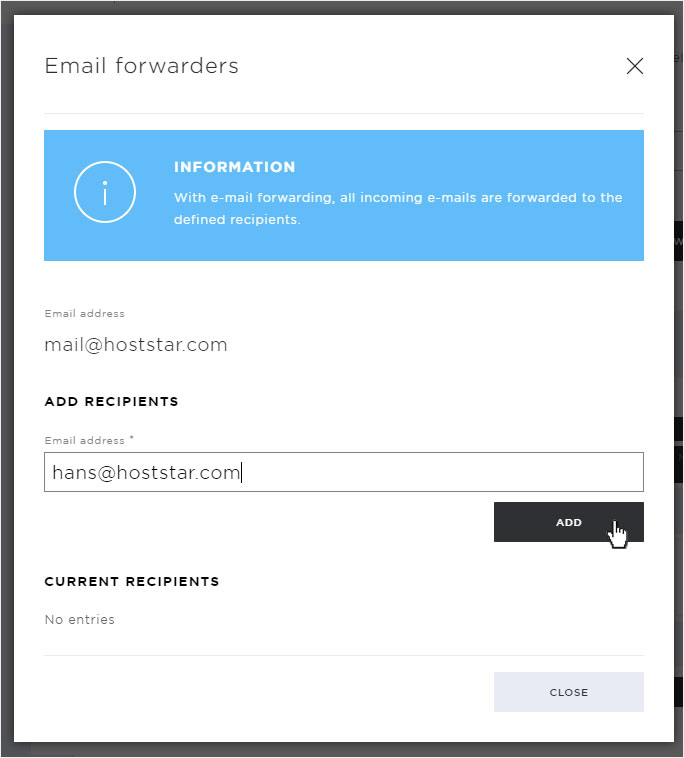Click the Email forwarders dialog title

pyautogui.click(x=142, y=66)
